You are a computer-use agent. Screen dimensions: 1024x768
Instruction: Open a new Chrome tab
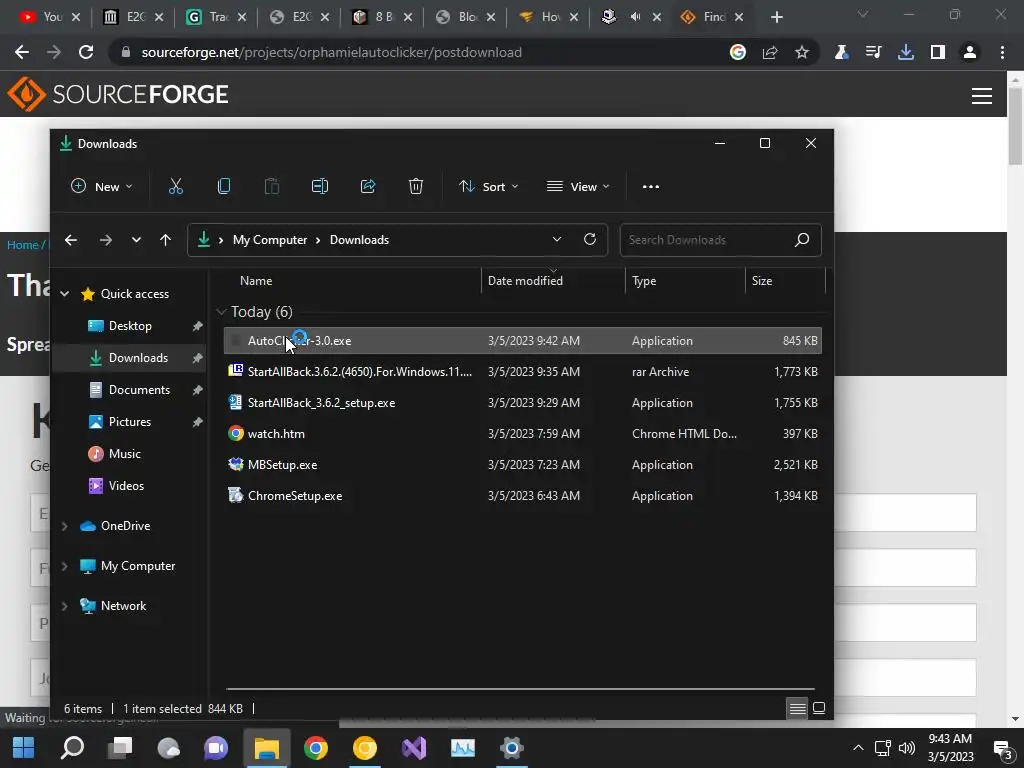coord(776,17)
